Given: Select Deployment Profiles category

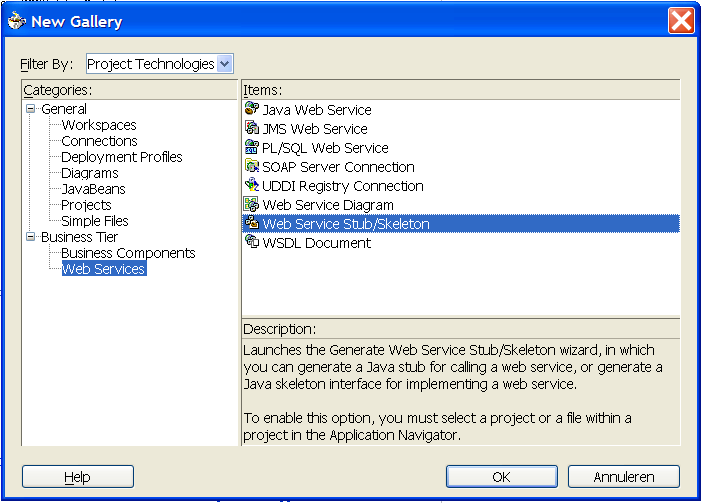Looking at the screenshot, I should (x=122, y=157).
